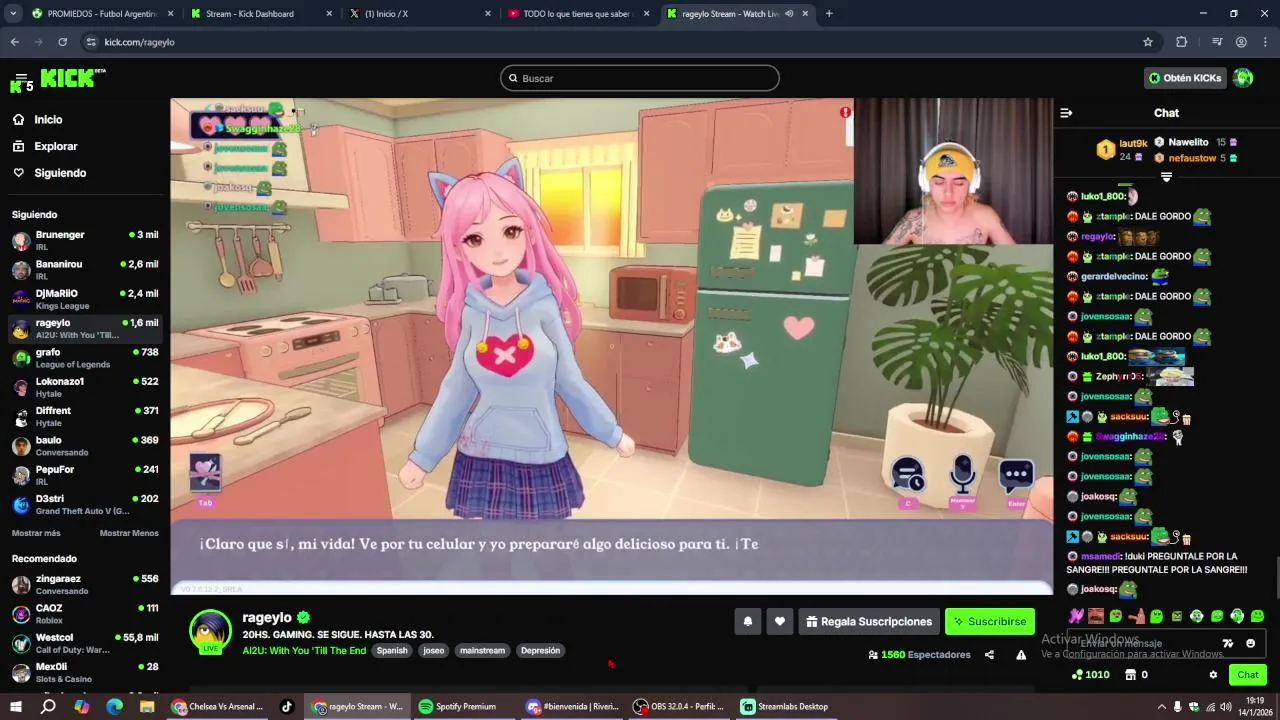Open grafo channel in sidebar

point(85,357)
